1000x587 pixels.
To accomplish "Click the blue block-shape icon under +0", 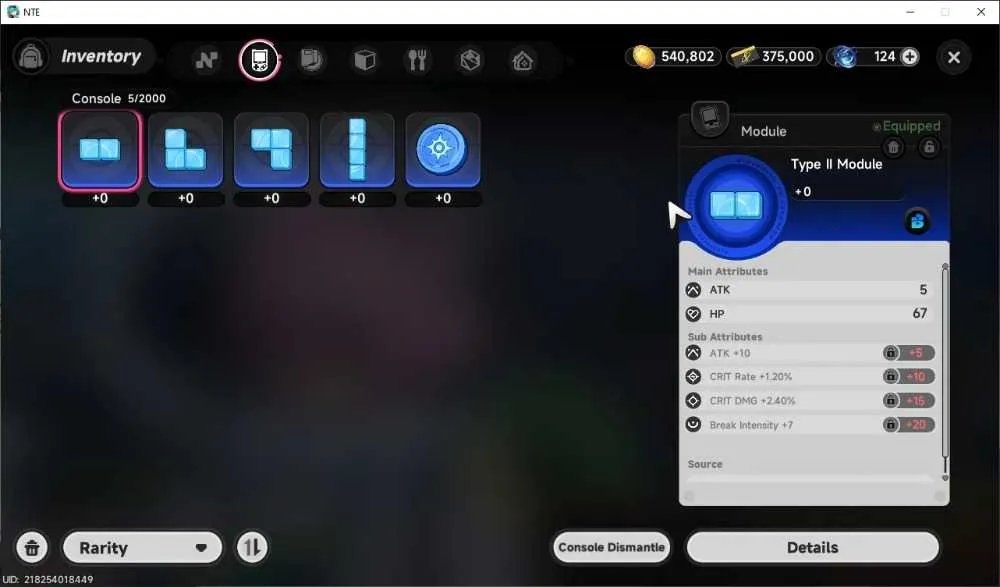I will pos(917,221).
